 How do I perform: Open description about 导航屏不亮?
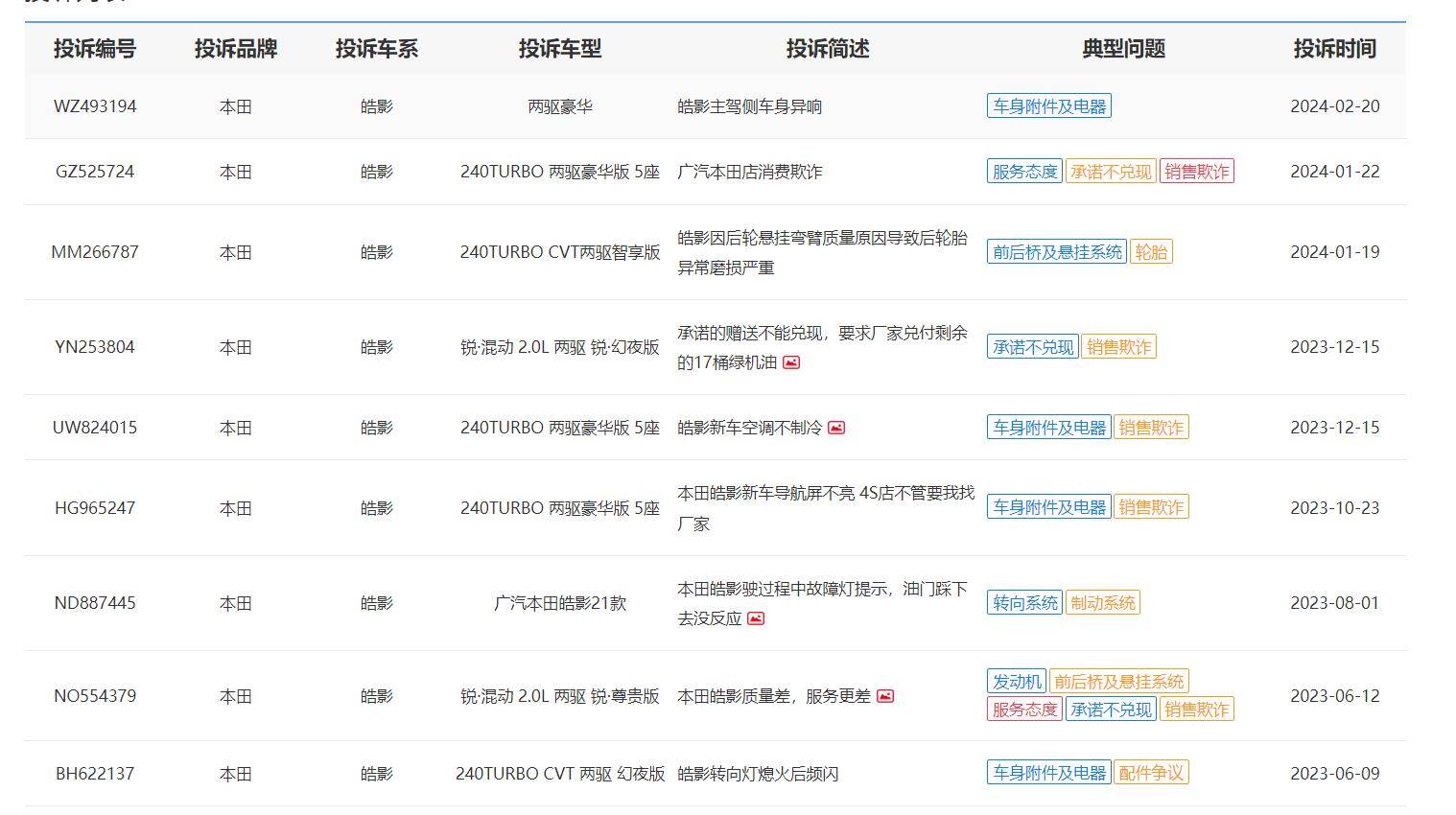point(826,508)
